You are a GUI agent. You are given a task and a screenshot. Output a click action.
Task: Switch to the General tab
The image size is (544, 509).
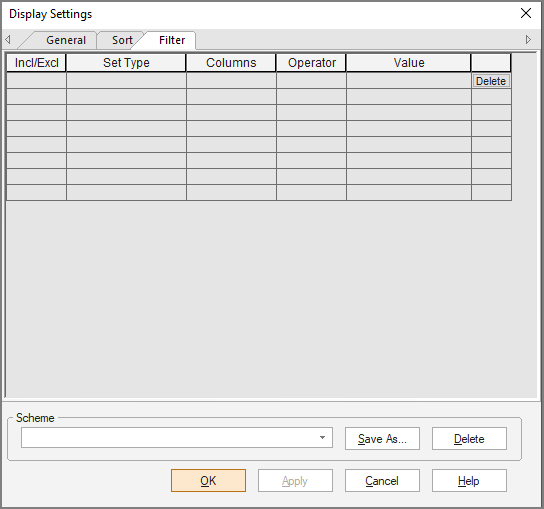pos(66,40)
